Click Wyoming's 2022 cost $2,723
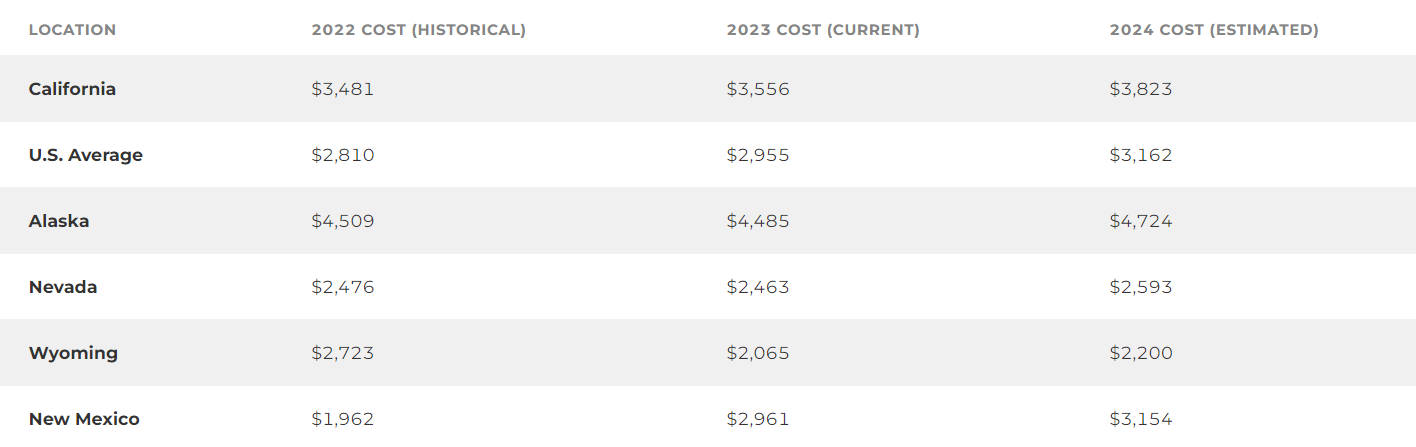This screenshot has width=1416, height=447. [343, 353]
